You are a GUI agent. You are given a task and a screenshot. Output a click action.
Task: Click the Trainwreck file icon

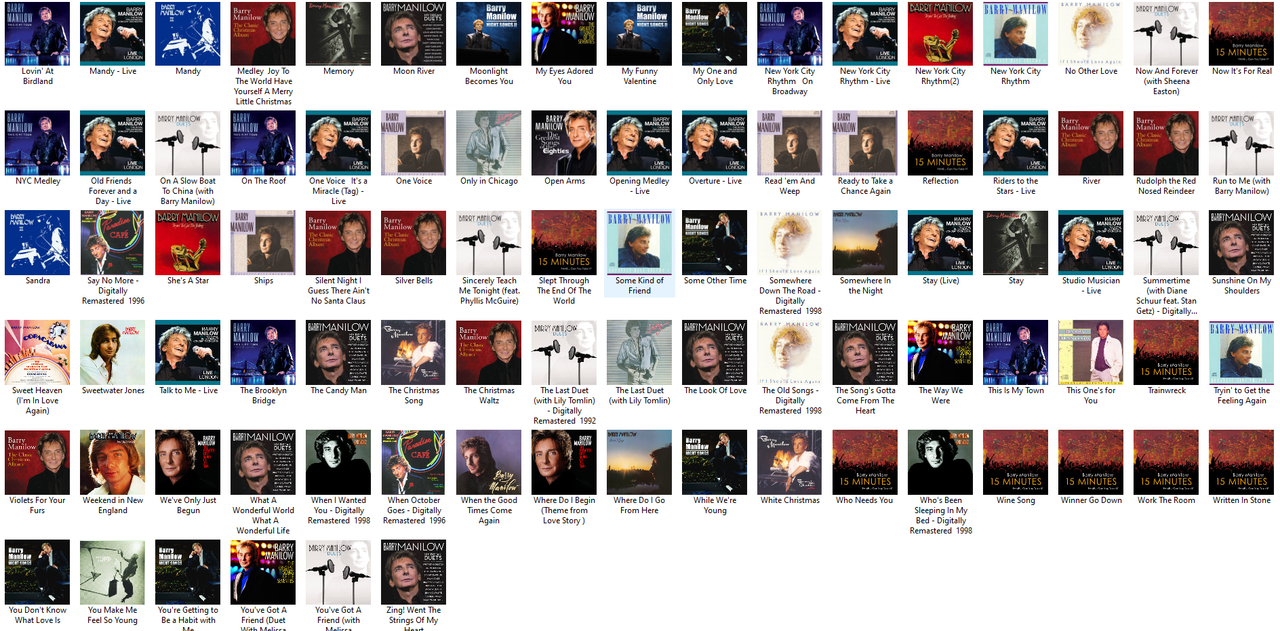[1166, 353]
